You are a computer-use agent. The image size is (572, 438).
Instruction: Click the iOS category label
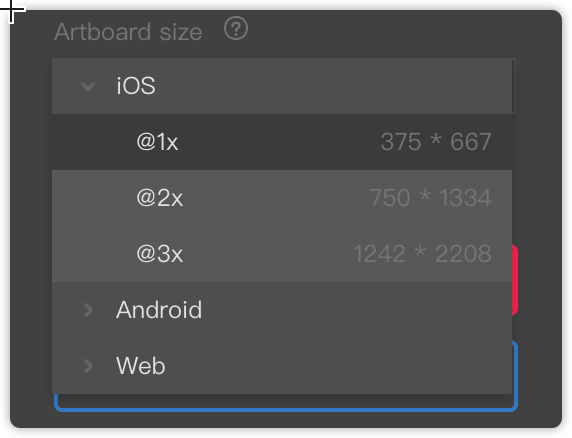tap(136, 86)
